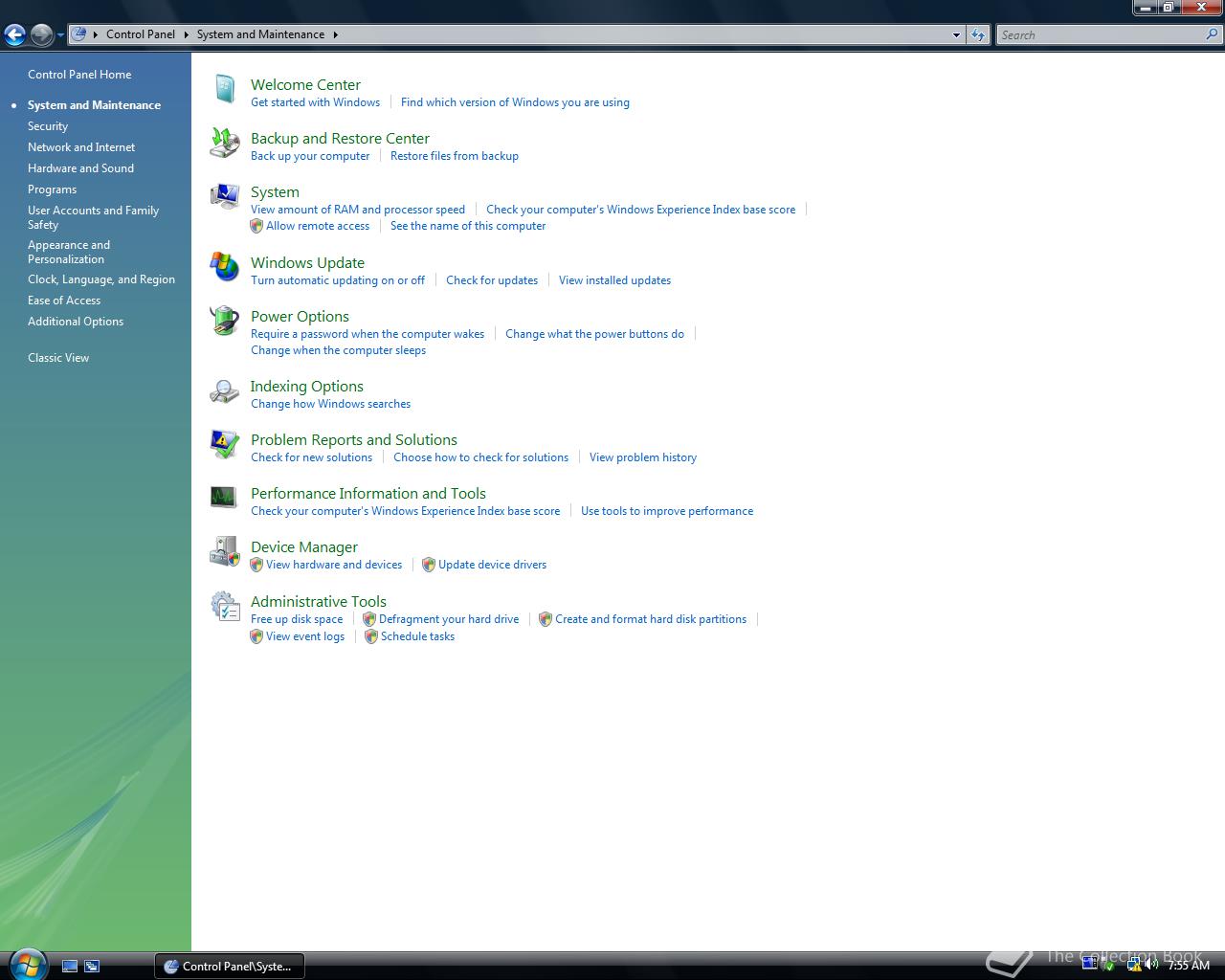Click Allow remote access link

(x=318, y=226)
